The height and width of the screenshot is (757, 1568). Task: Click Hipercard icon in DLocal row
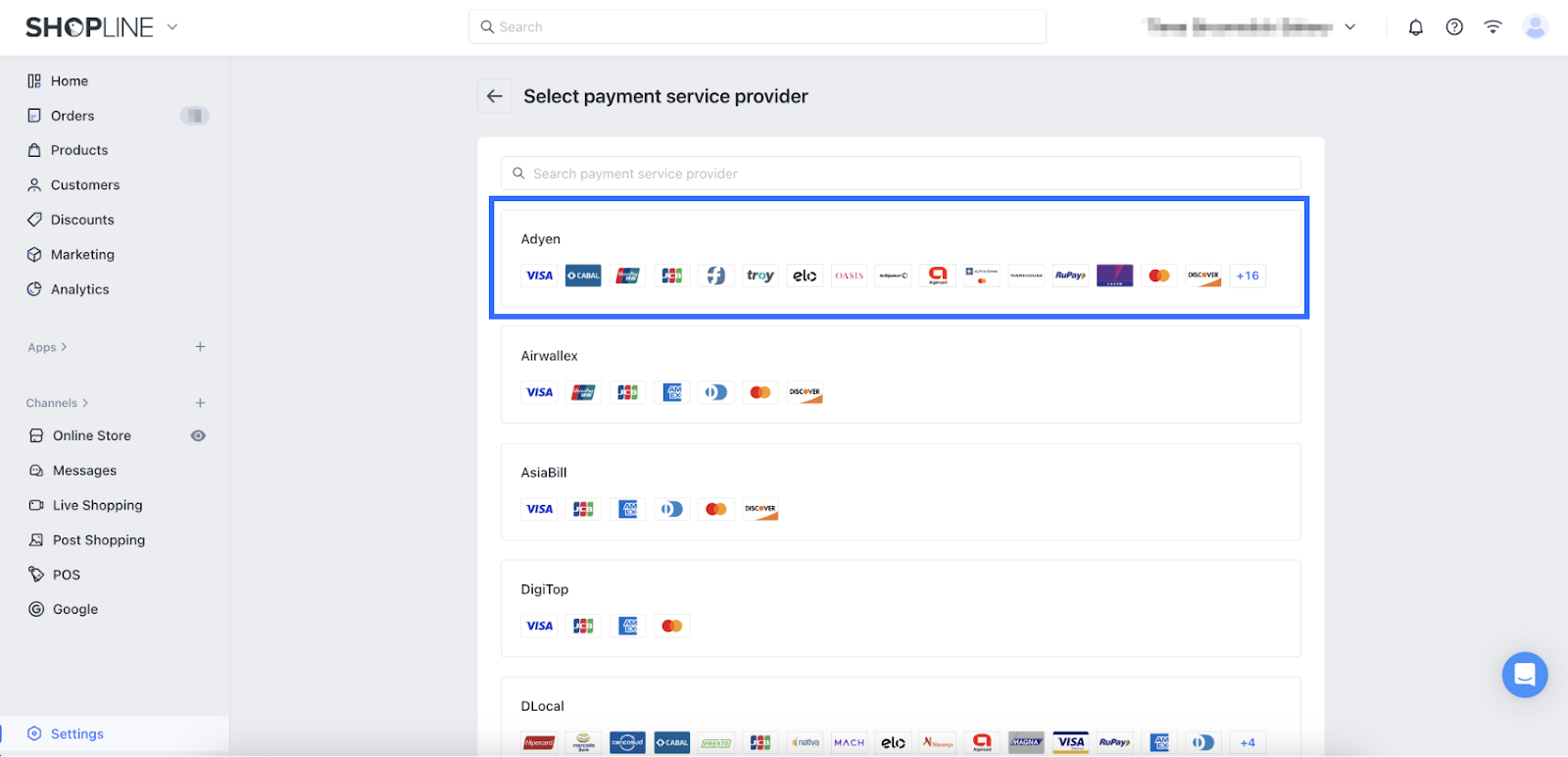pos(539,742)
